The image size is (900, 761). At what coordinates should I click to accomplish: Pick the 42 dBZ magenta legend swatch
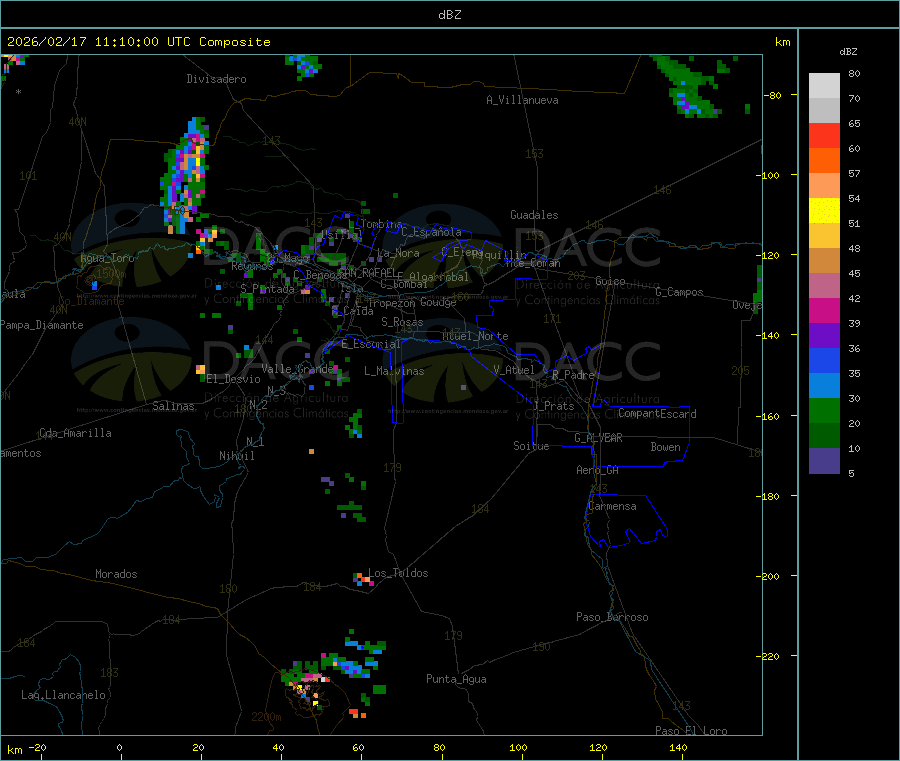[x=824, y=310]
